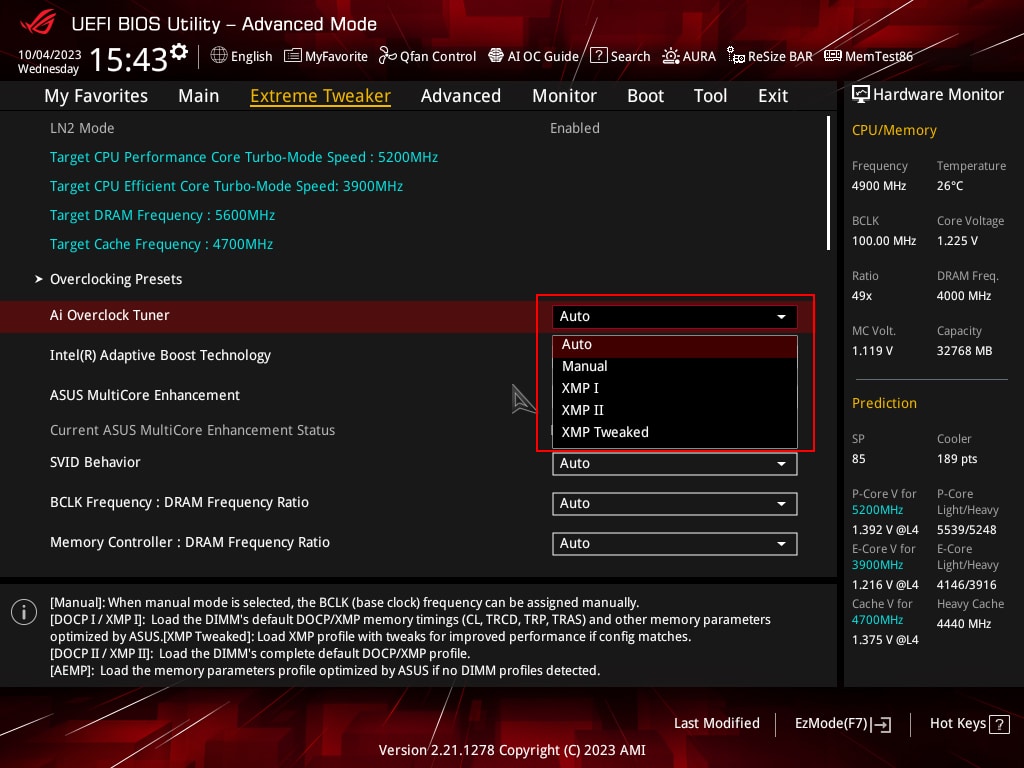This screenshot has width=1024, height=768.
Task: Choose XMP I option
Action: click(x=675, y=389)
